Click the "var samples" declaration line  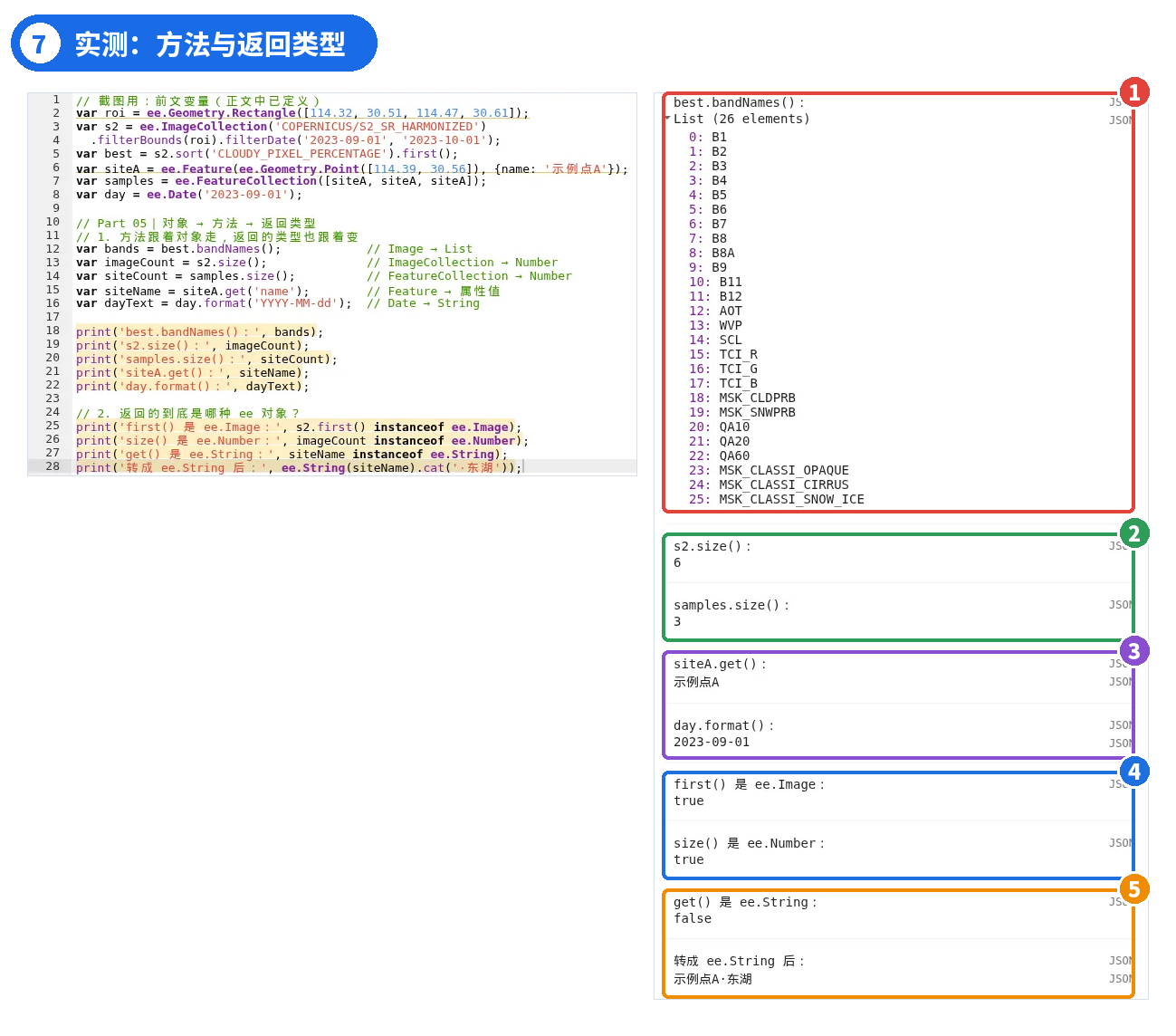click(281, 181)
